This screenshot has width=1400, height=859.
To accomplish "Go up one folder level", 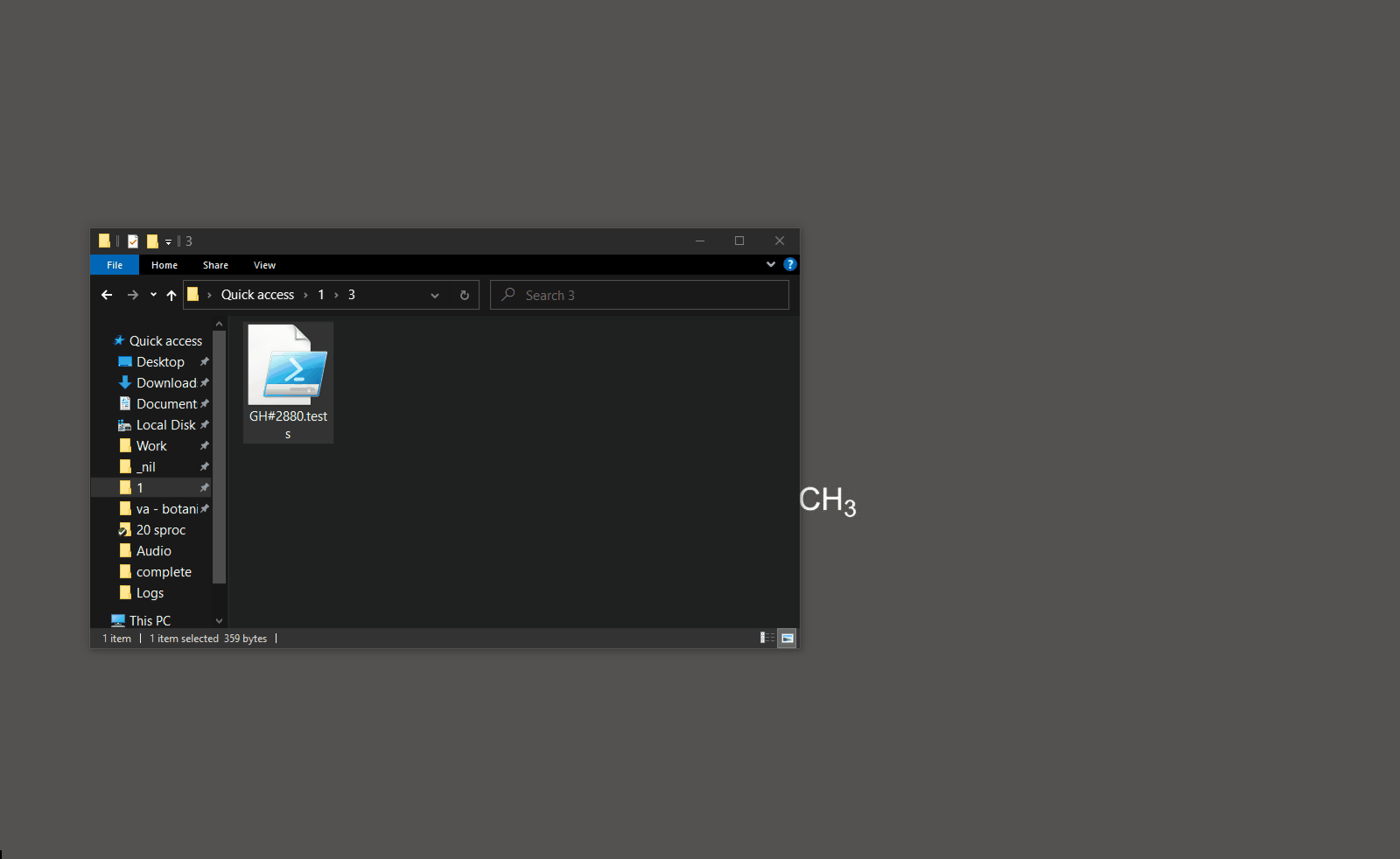I will (171, 295).
